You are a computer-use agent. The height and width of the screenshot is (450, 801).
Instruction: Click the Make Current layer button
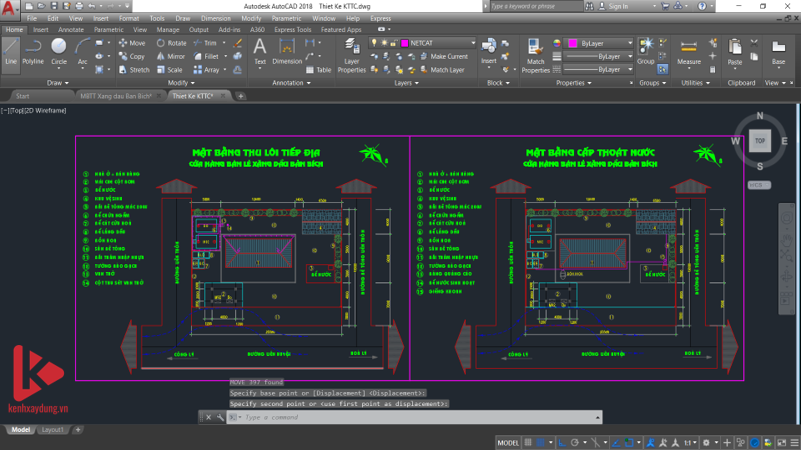point(445,57)
